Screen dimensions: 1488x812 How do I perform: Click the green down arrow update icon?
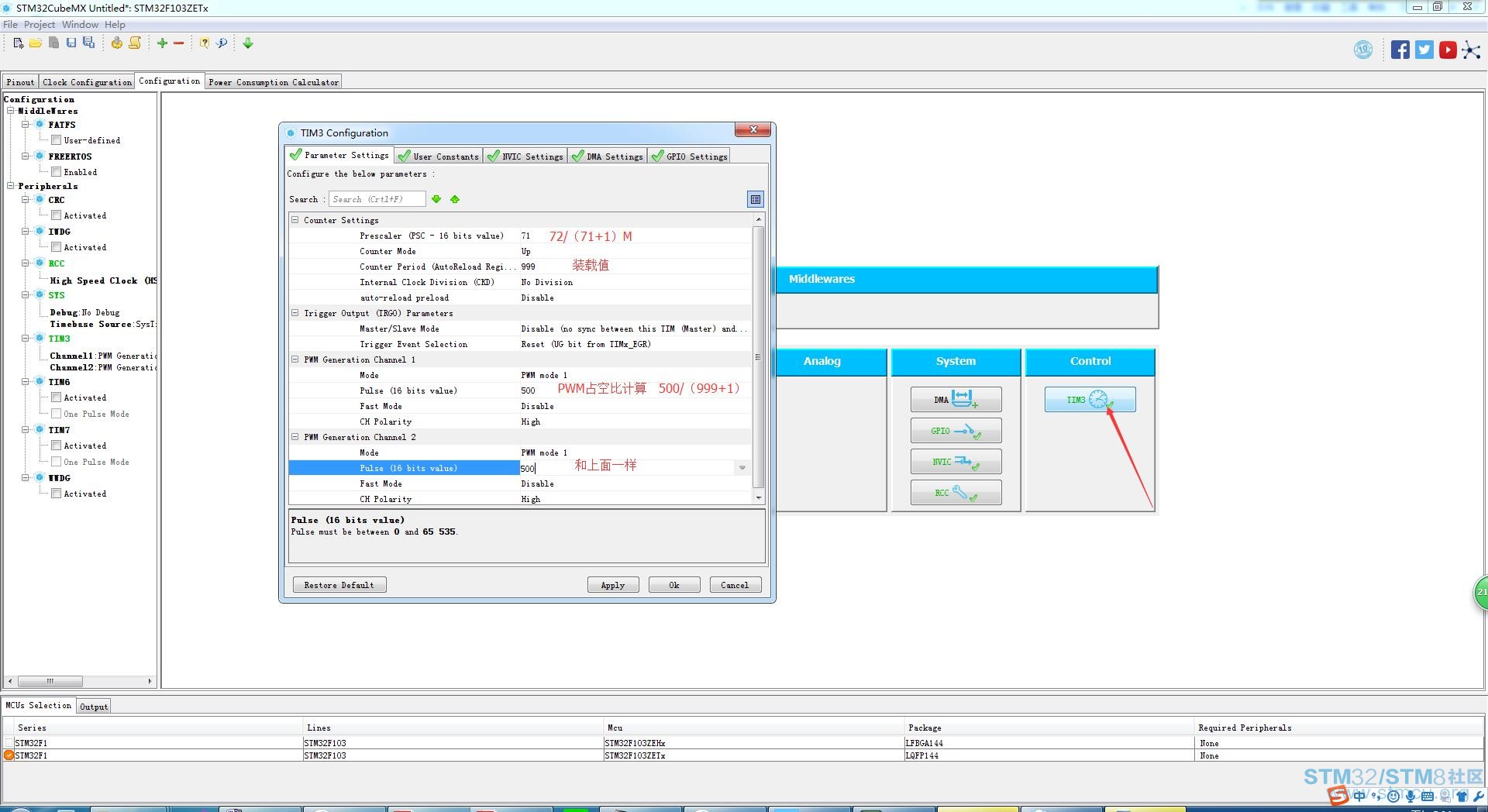(248, 43)
